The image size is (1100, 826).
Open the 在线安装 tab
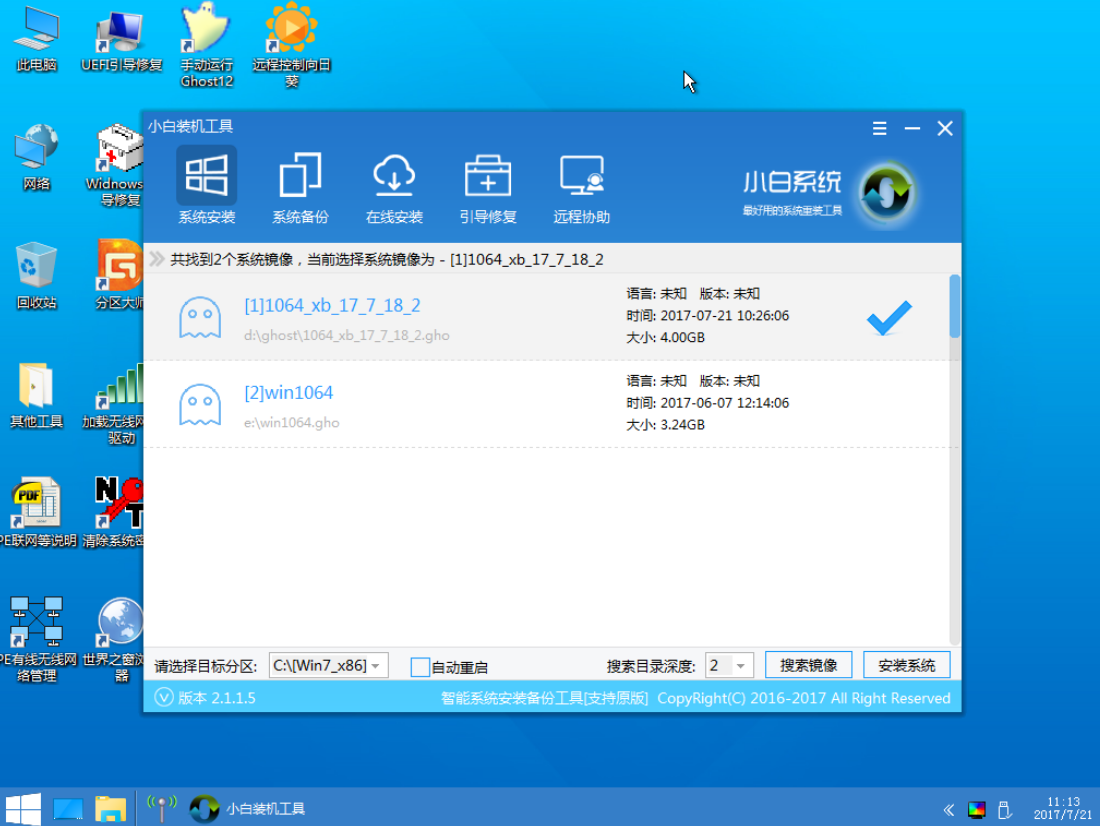tap(394, 186)
